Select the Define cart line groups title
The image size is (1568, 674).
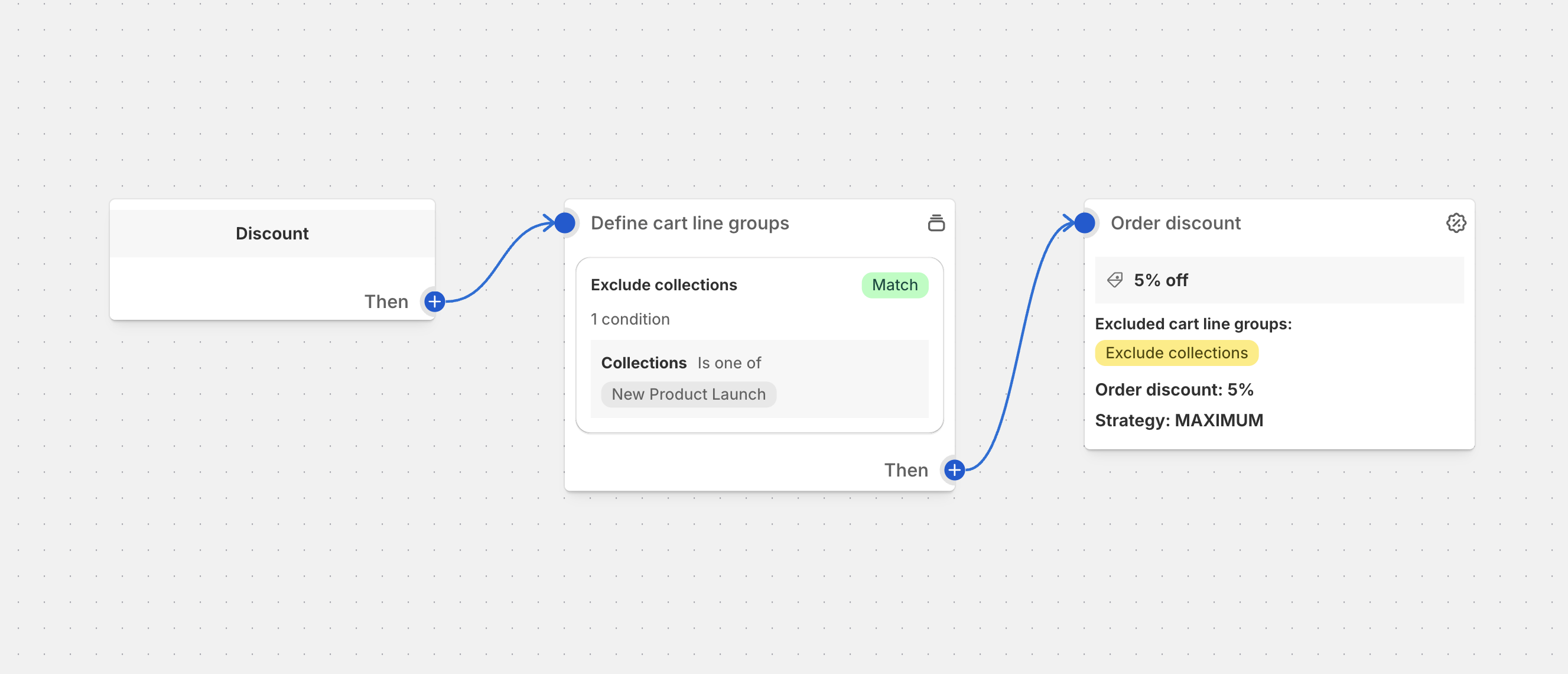pos(689,223)
